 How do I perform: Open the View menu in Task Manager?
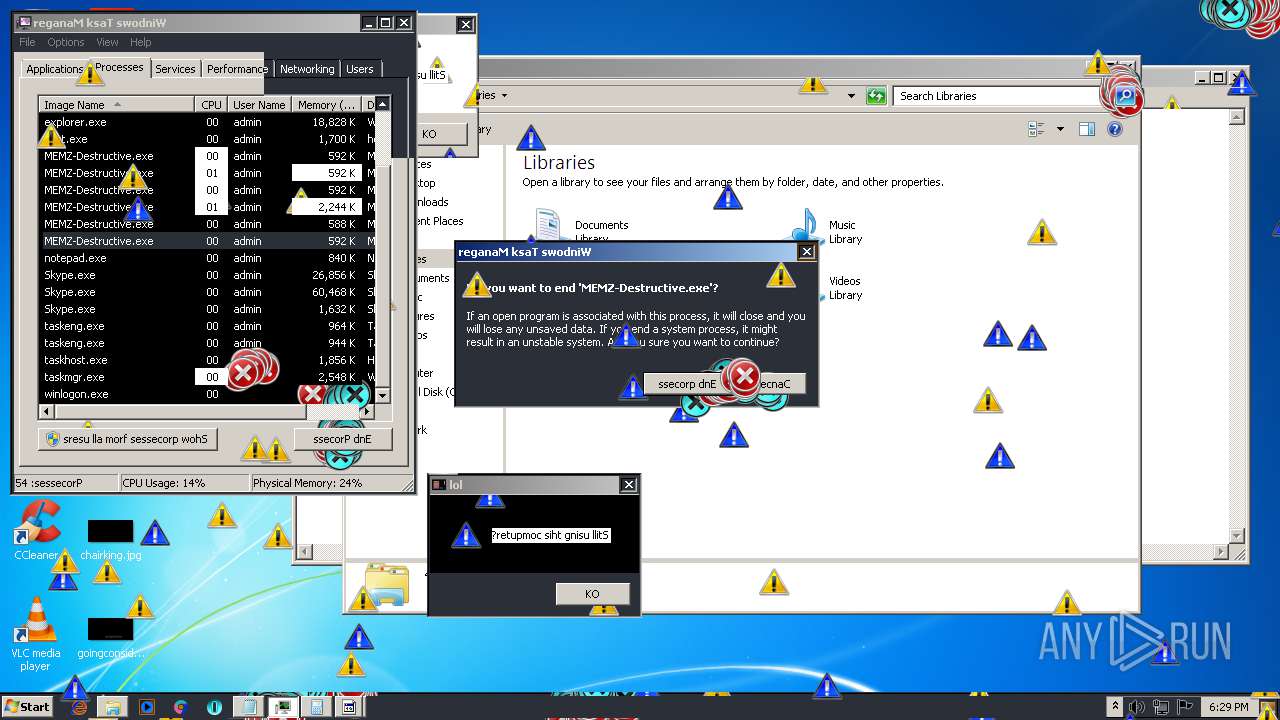tap(107, 42)
